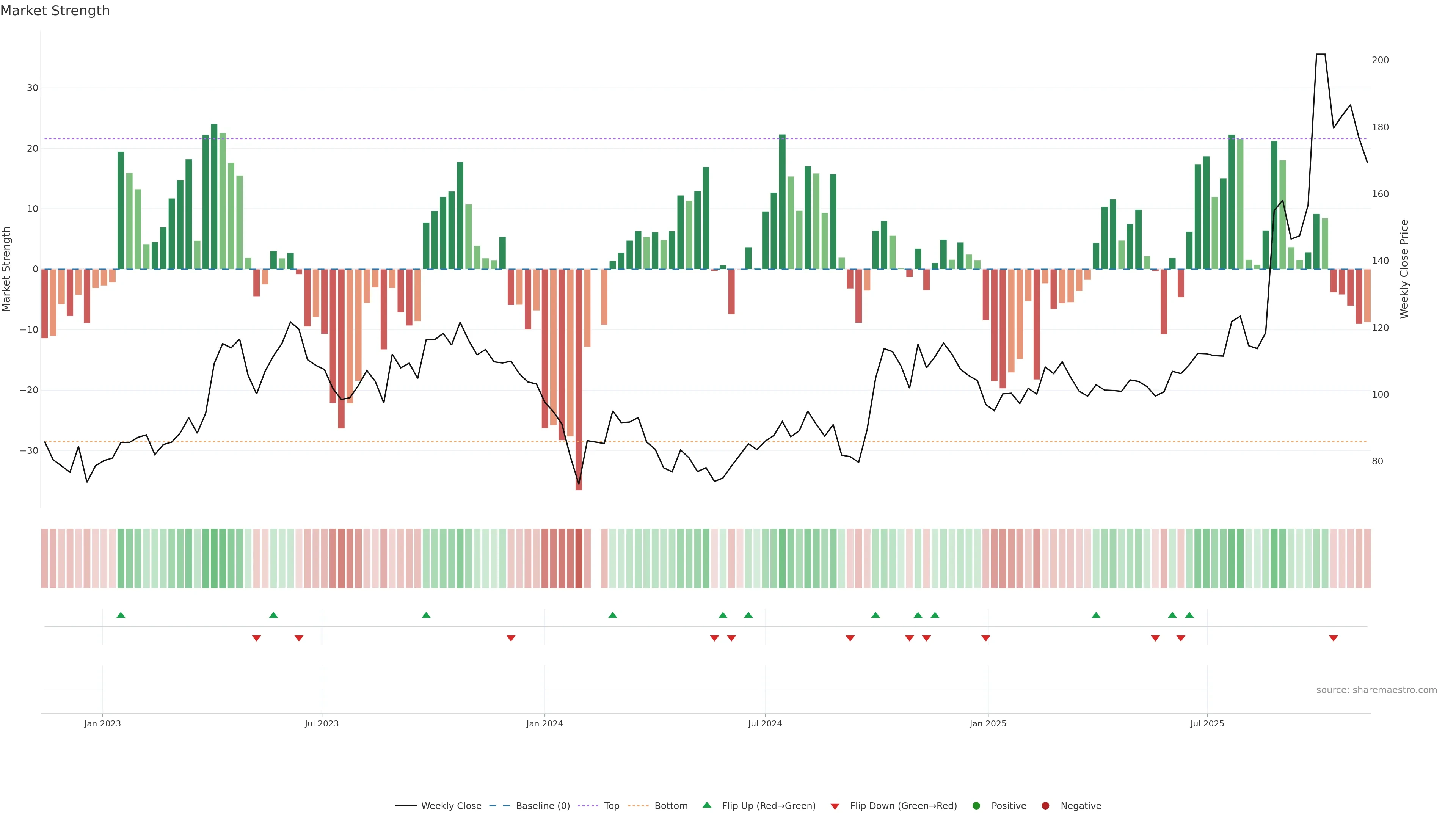1456x819 pixels.
Task: Click the Jul 2024 x-axis label
Action: tap(765, 723)
